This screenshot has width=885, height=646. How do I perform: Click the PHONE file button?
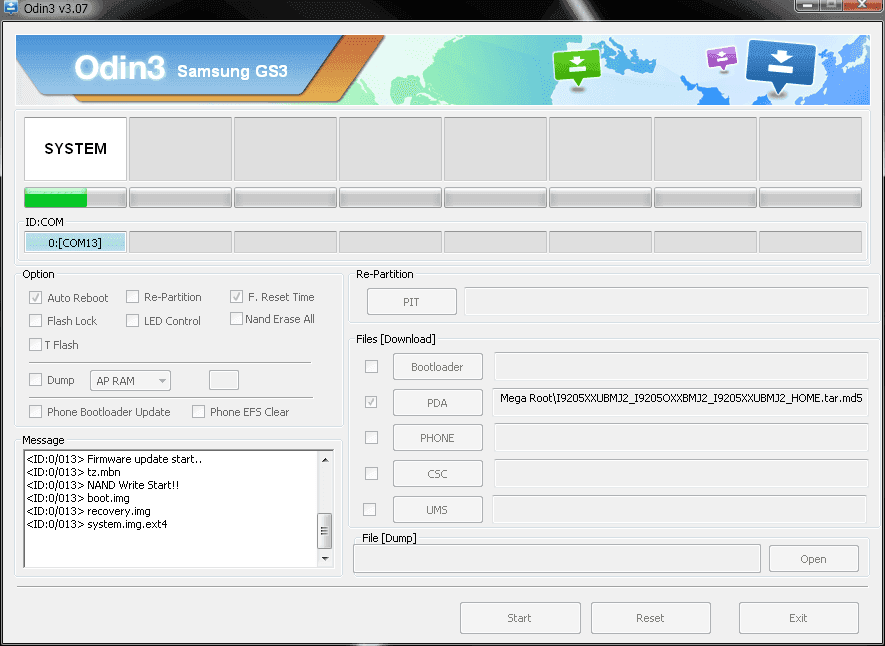(x=437, y=438)
